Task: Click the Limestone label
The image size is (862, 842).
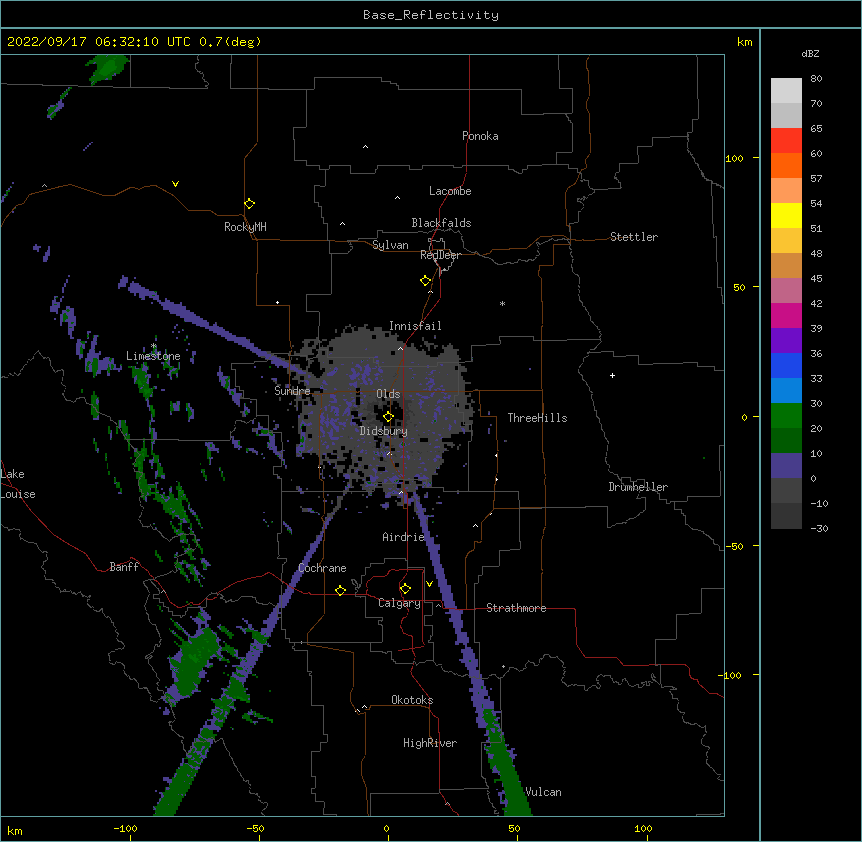Action: (153, 356)
